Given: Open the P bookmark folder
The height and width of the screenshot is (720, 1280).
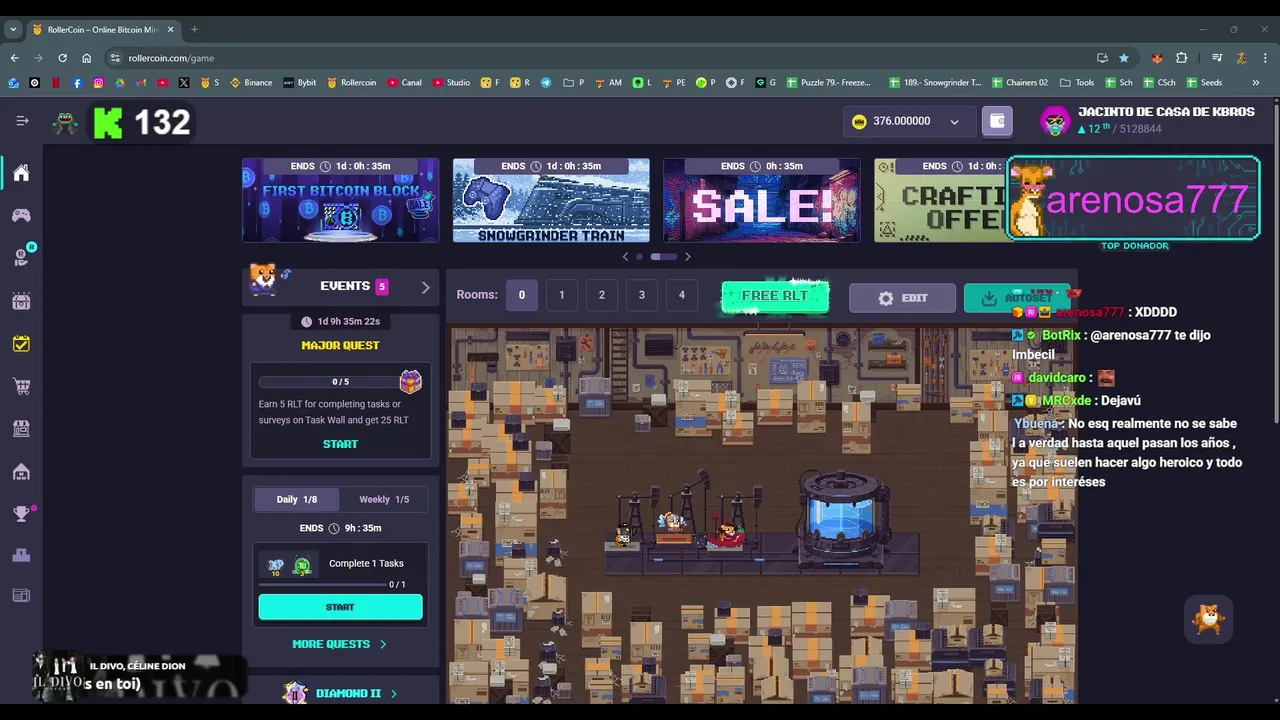Looking at the screenshot, I should click(x=574, y=83).
